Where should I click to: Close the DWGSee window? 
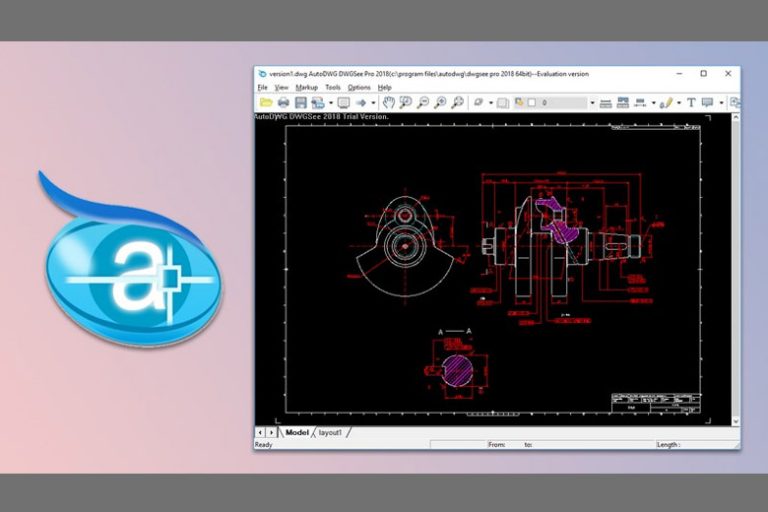click(x=728, y=73)
